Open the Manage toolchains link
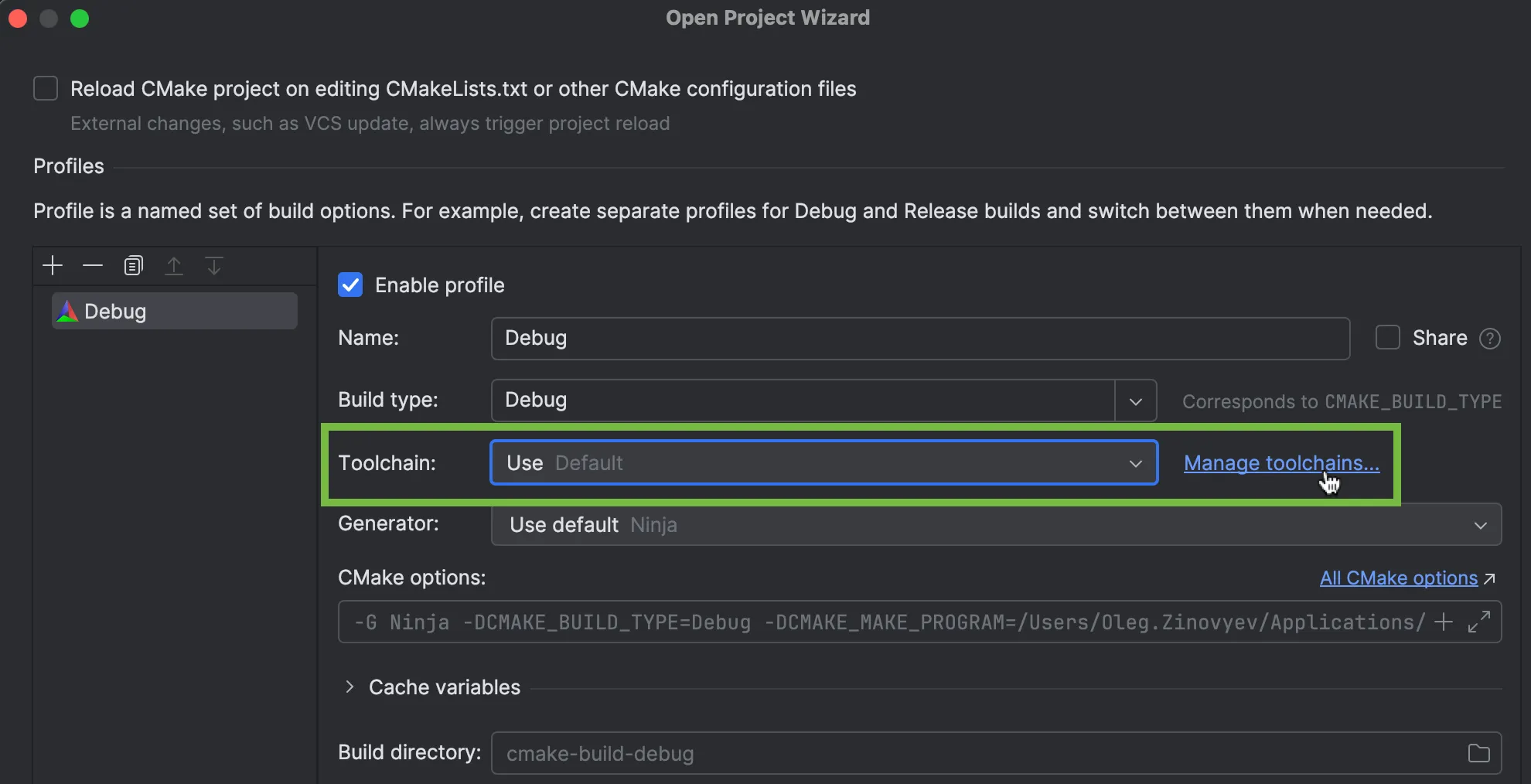This screenshot has width=1531, height=784. [1281, 463]
